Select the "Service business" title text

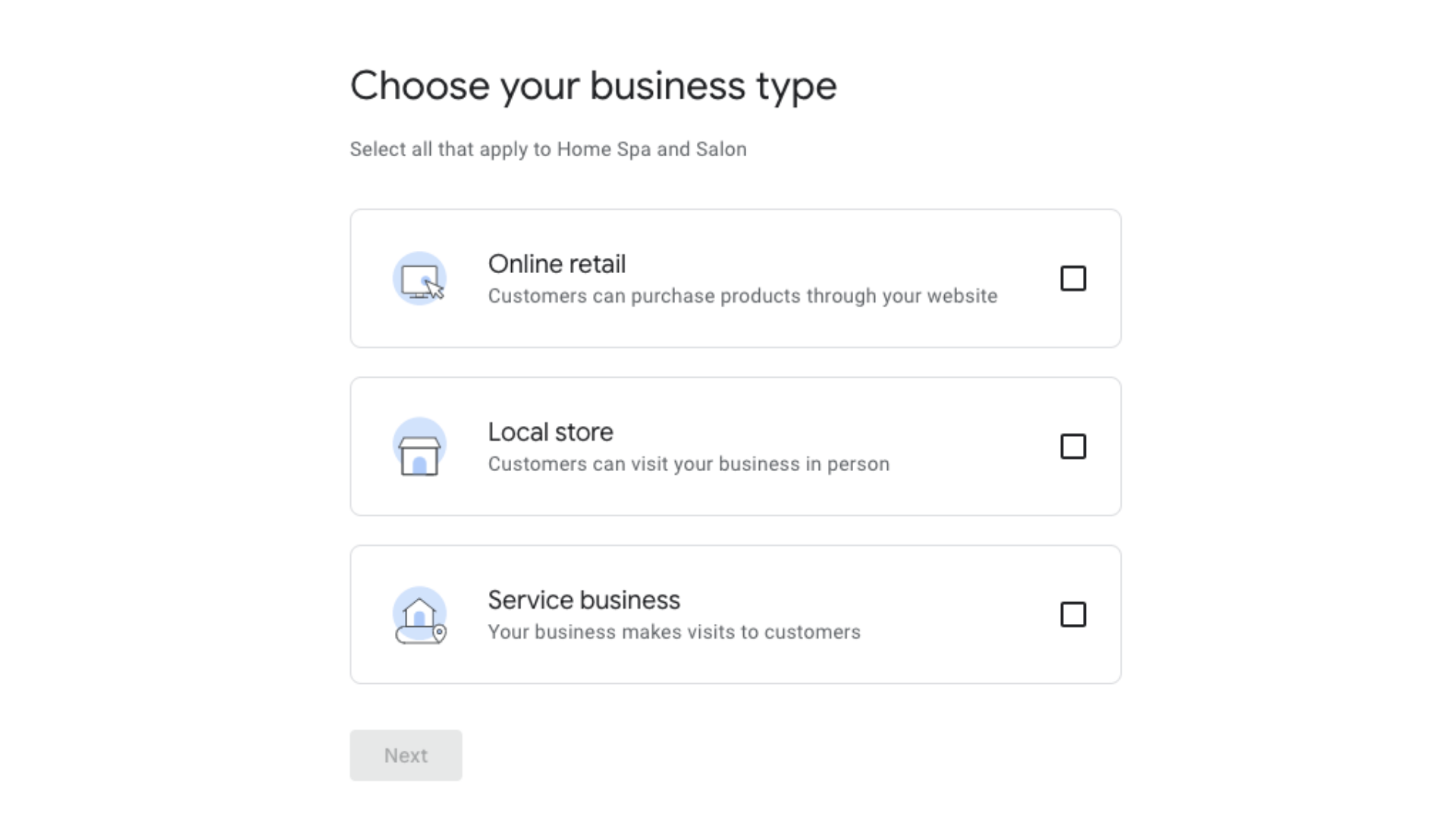584,600
